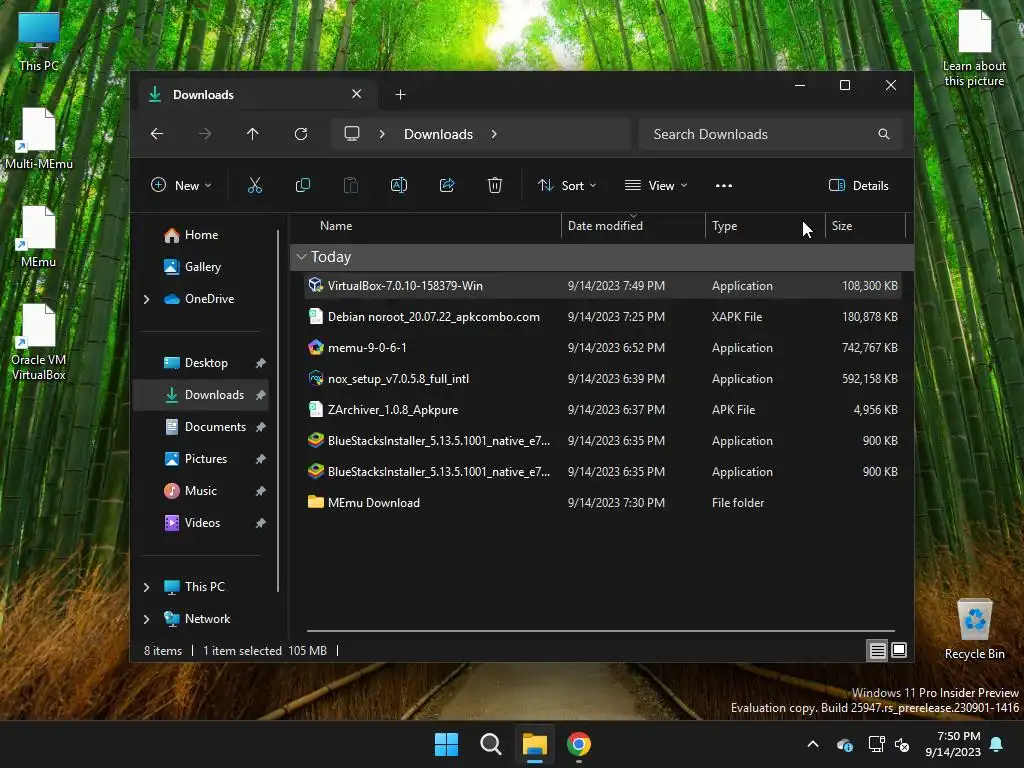Viewport: 1024px width, 768px height.
Task: Click chevron before Downloads in address bar
Action: click(x=382, y=134)
